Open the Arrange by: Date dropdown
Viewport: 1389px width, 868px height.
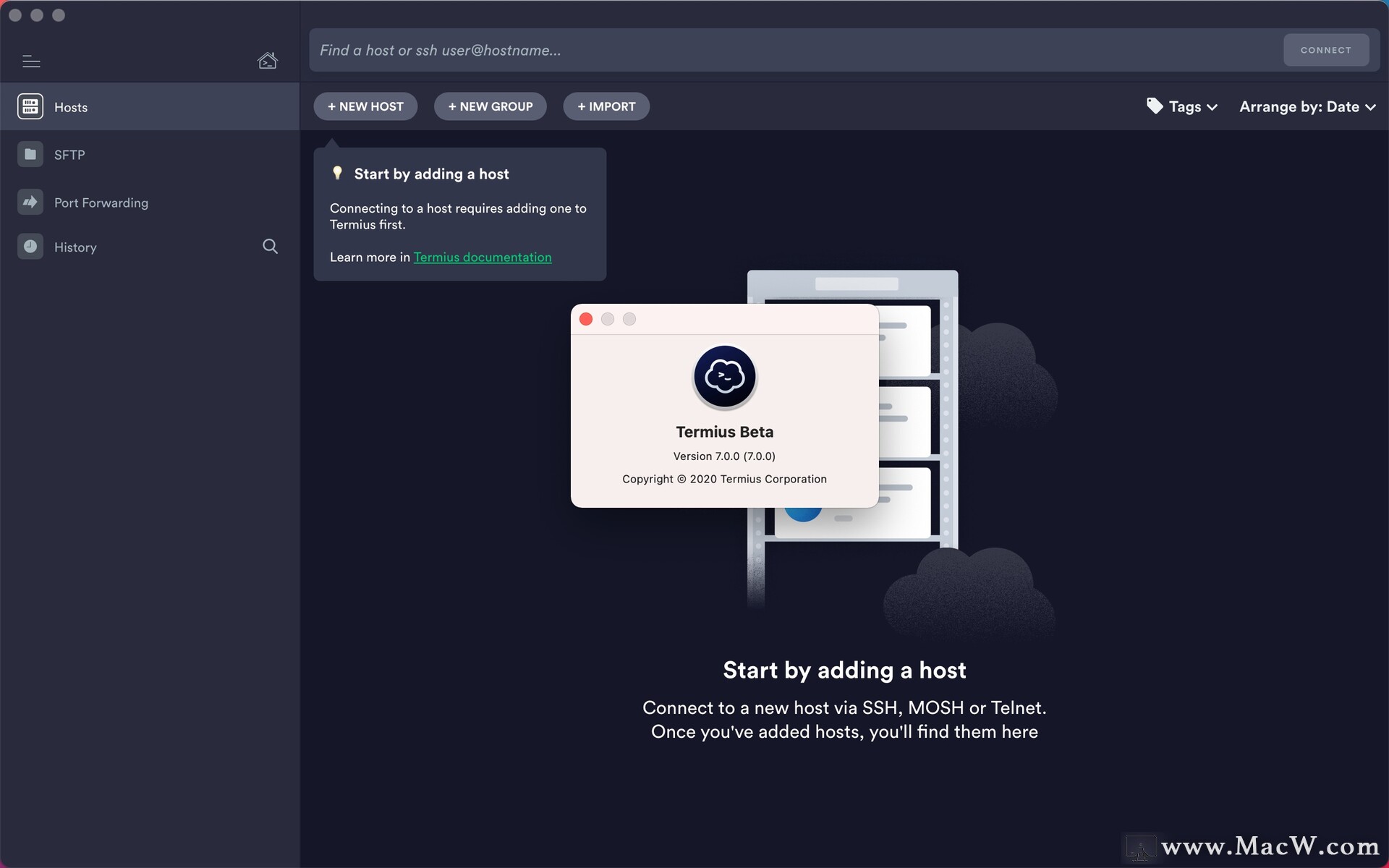(x=1307, y=107)
